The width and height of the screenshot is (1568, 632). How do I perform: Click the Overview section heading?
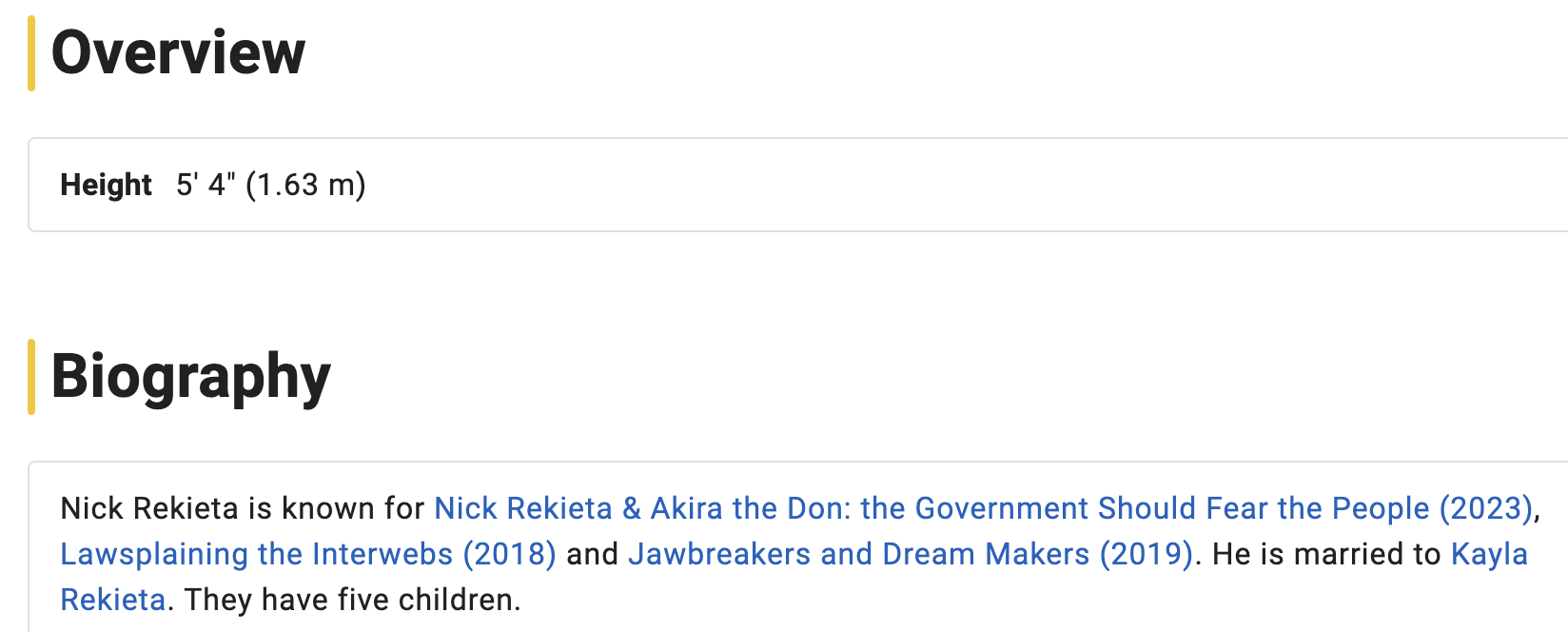(178, 52)
